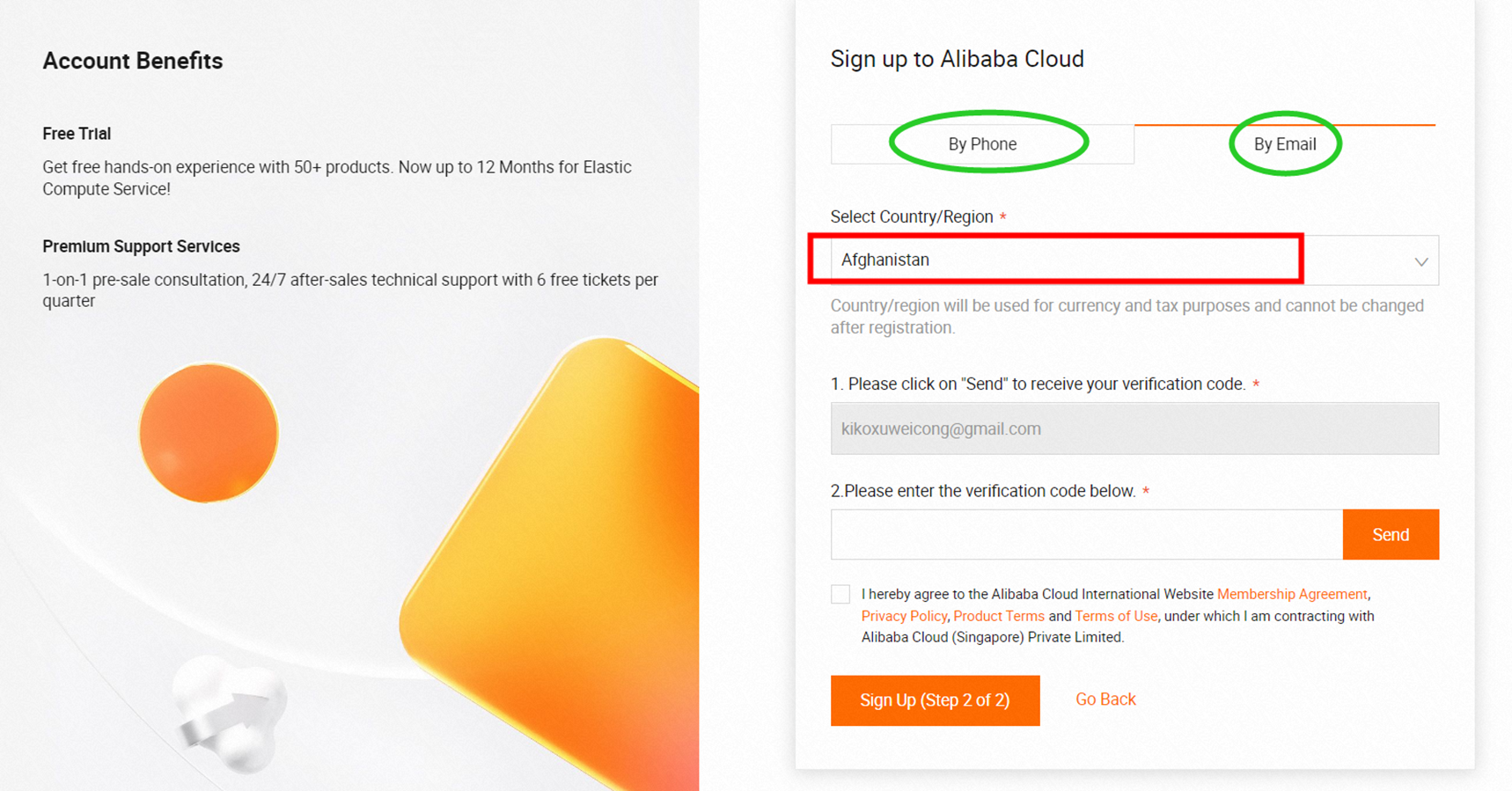The image size is (1512, 791).
Task: Click the orange sphere graphic
Action: (x=209, y=433)
